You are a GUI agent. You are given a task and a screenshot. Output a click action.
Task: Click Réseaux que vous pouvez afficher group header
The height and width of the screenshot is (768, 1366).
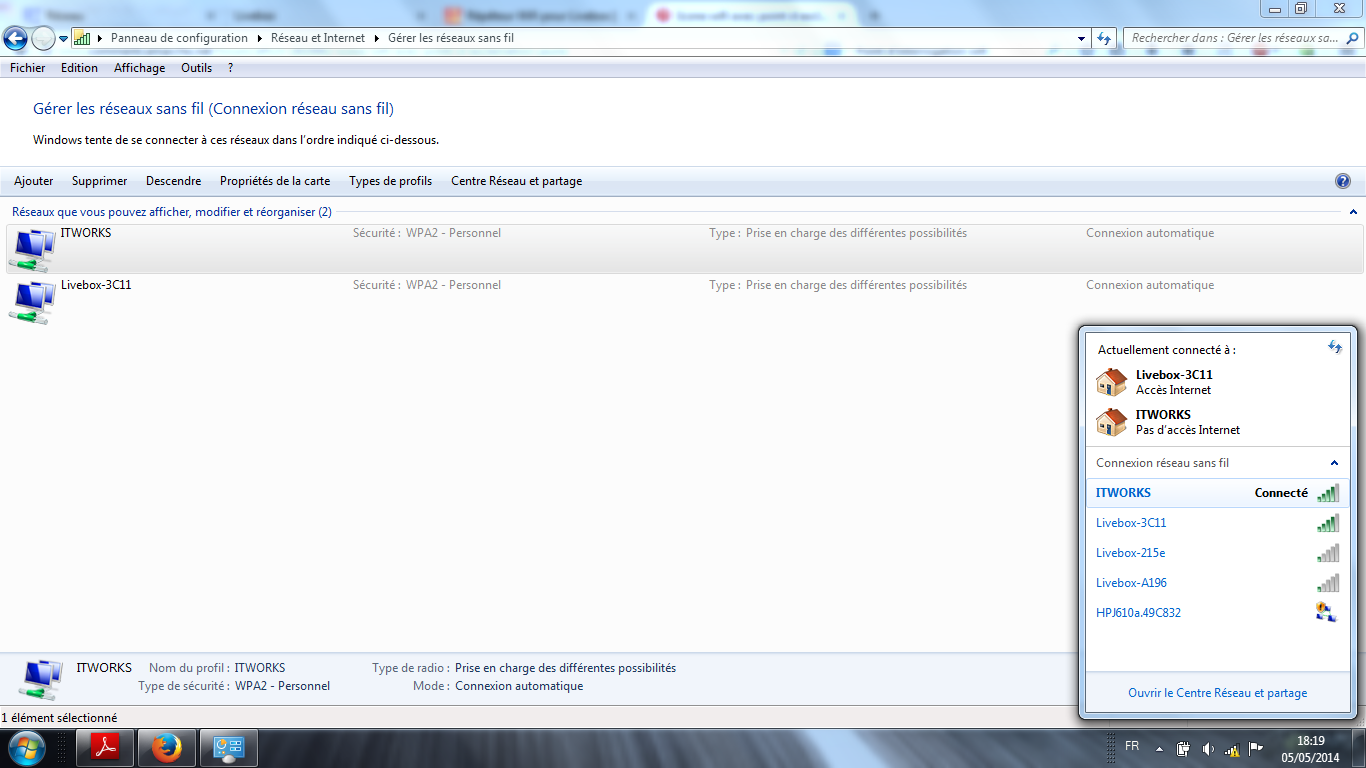tap(171, 212)
